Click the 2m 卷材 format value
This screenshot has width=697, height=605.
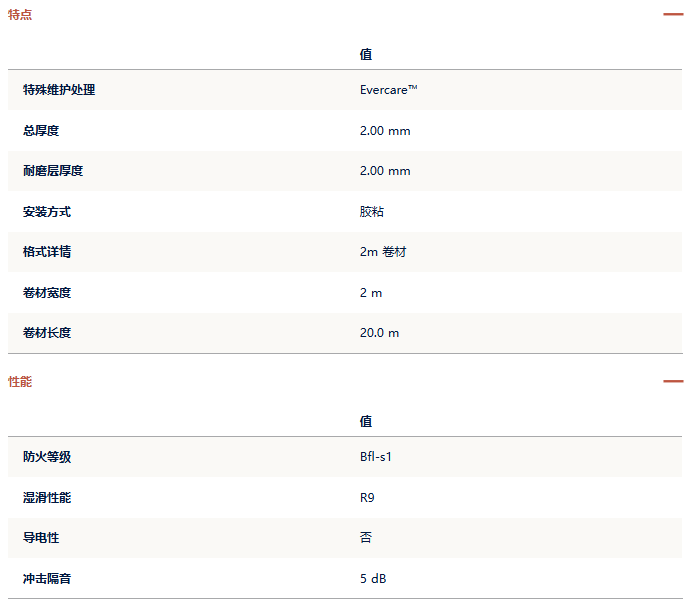[383, 252]
